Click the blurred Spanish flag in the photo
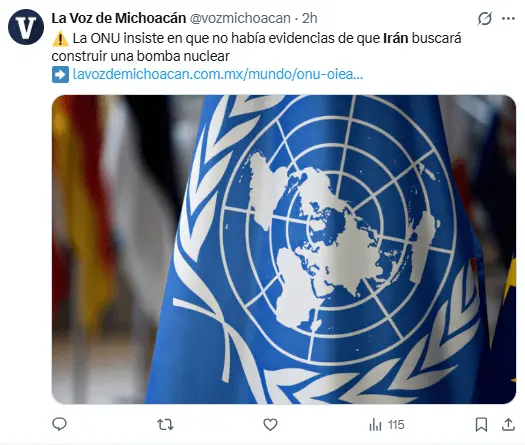 click(x=84, y=208)
